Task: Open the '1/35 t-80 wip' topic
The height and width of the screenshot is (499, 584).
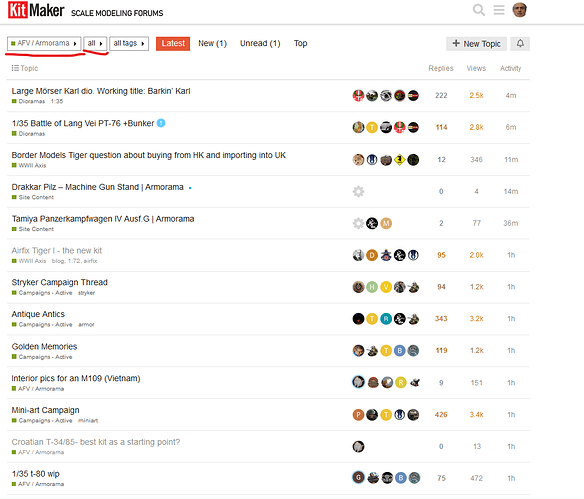Action: (35, 474)
